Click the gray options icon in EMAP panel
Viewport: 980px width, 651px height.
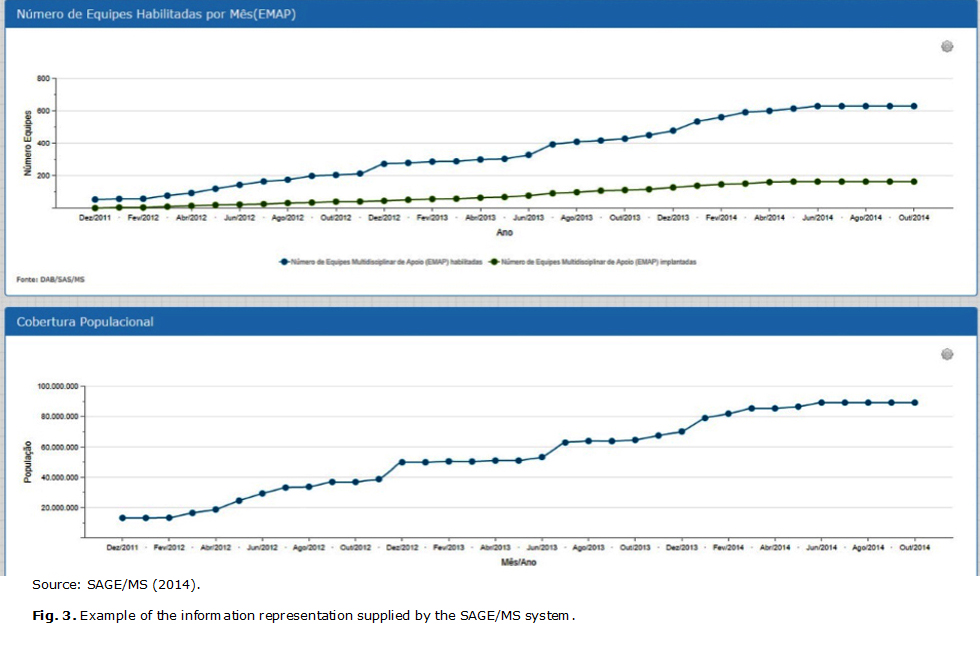(x=947, y=46)
